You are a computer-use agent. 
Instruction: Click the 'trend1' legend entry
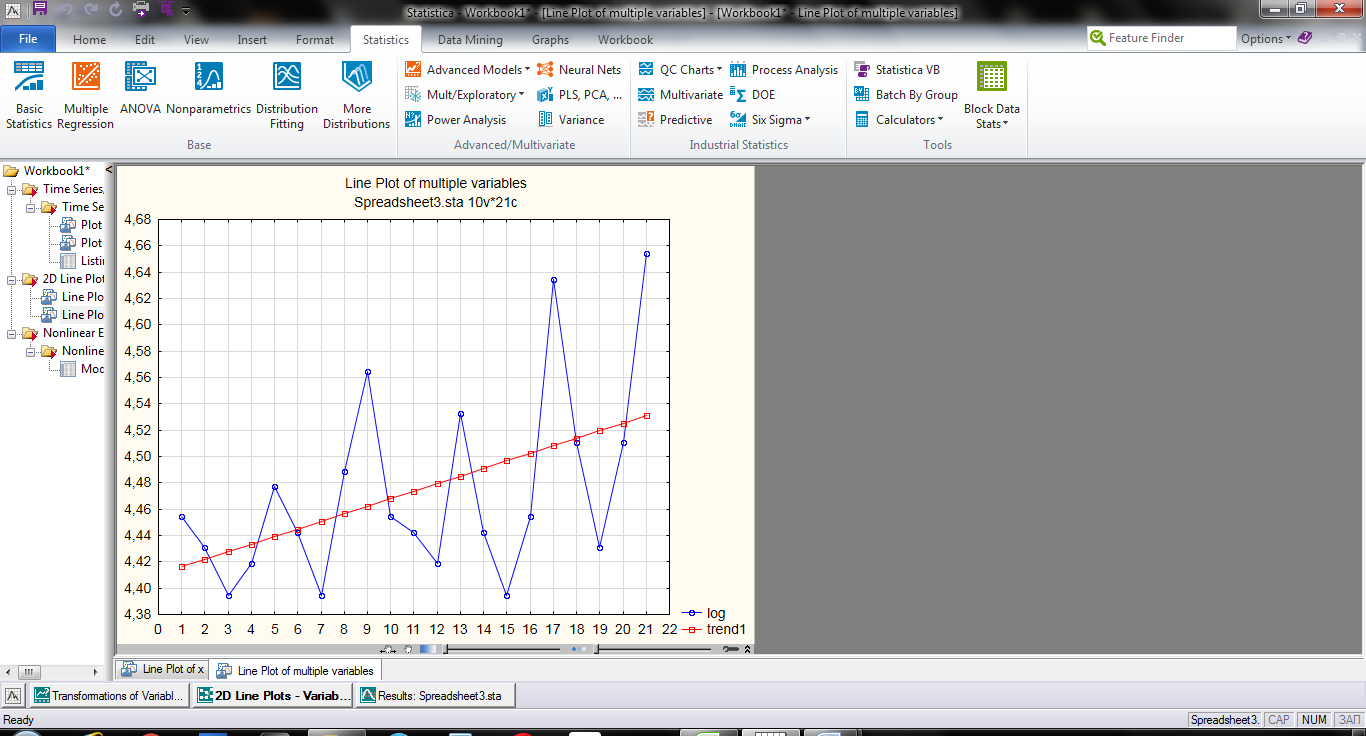(714, 629)
